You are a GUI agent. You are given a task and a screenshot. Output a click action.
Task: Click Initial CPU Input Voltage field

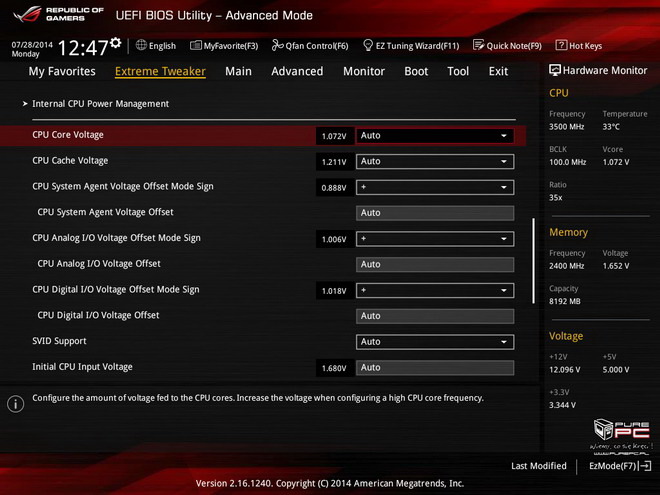click(x=435, y=367)
